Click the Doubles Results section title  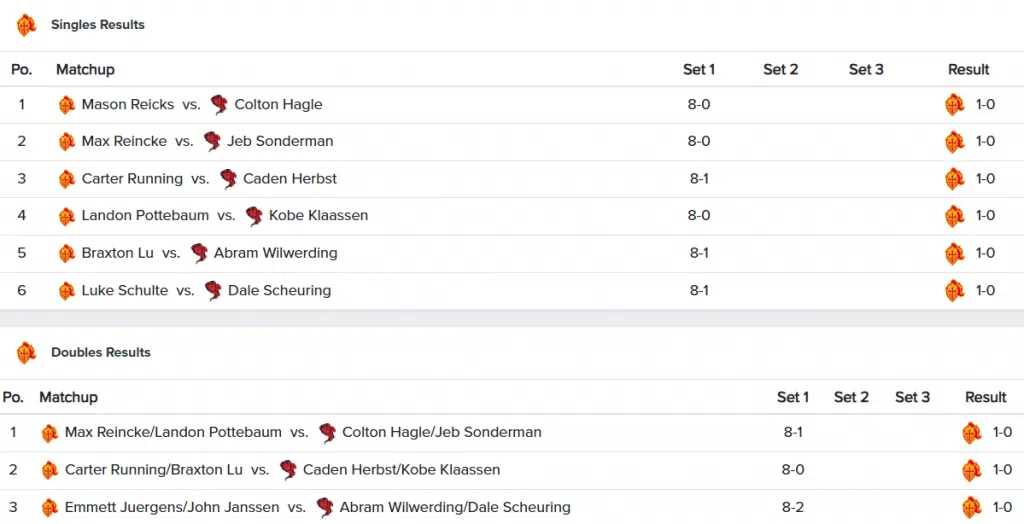(x=101, y=353)
